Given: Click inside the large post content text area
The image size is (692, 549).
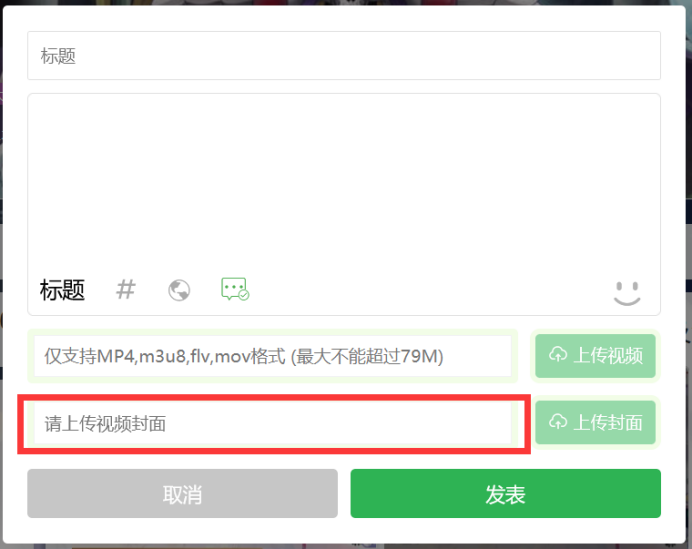Looking at the screenshot, I should tap(344, 181).
